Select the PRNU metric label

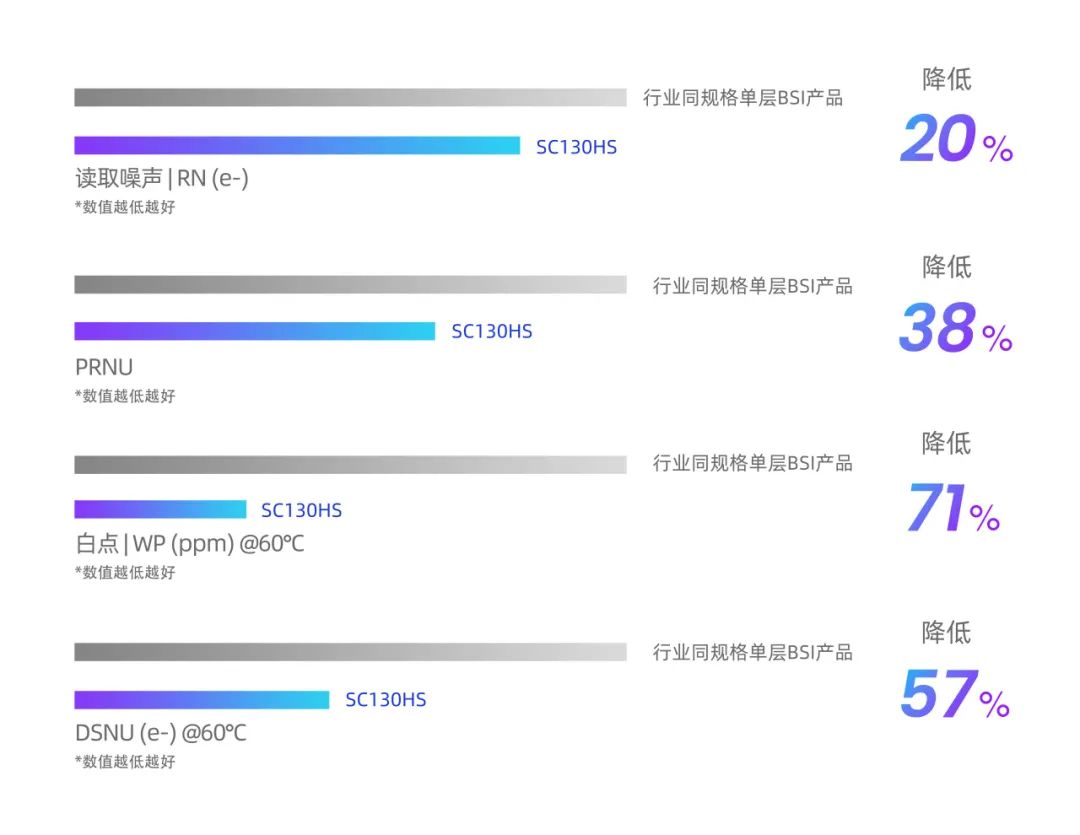pos(104,367)
